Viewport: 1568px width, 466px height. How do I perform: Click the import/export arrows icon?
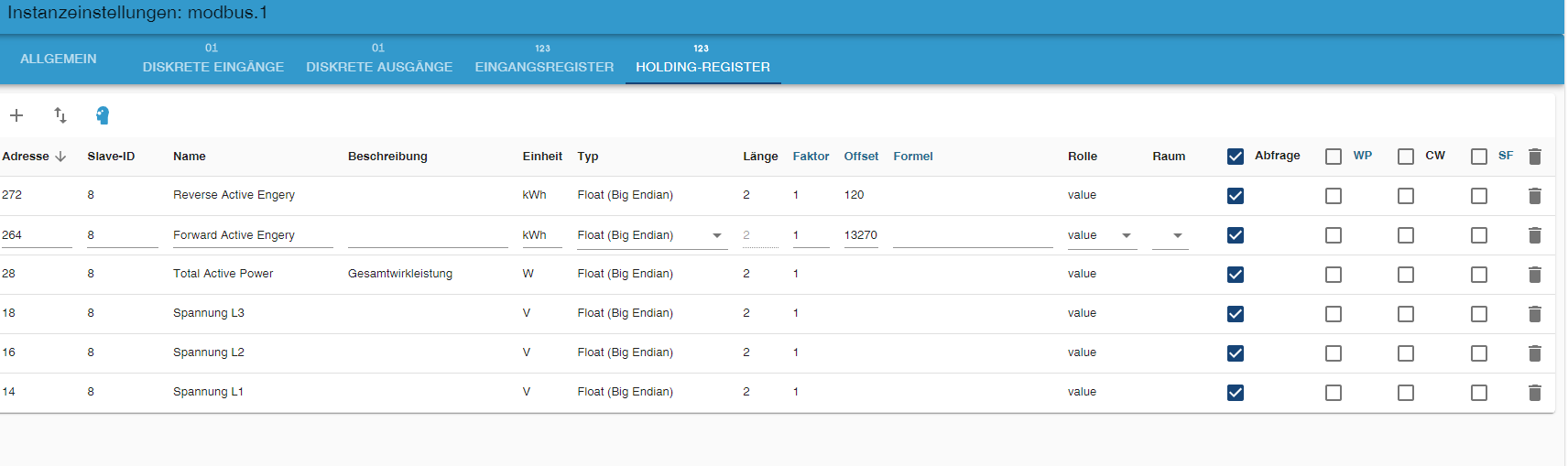pyautogui.click(x=60, y=115)
